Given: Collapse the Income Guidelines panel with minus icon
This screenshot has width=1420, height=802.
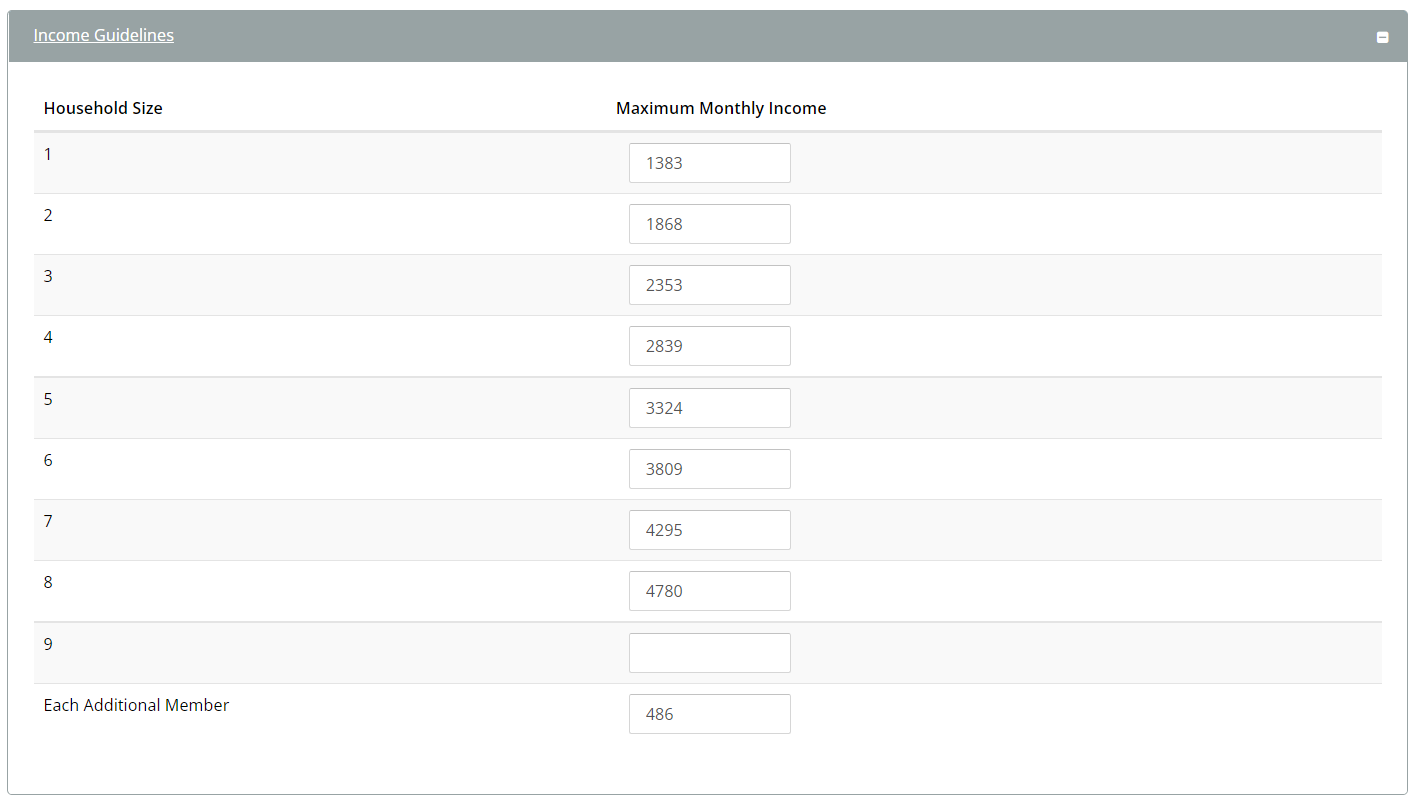Looking at the screenshot, I should pos(1382,37).
